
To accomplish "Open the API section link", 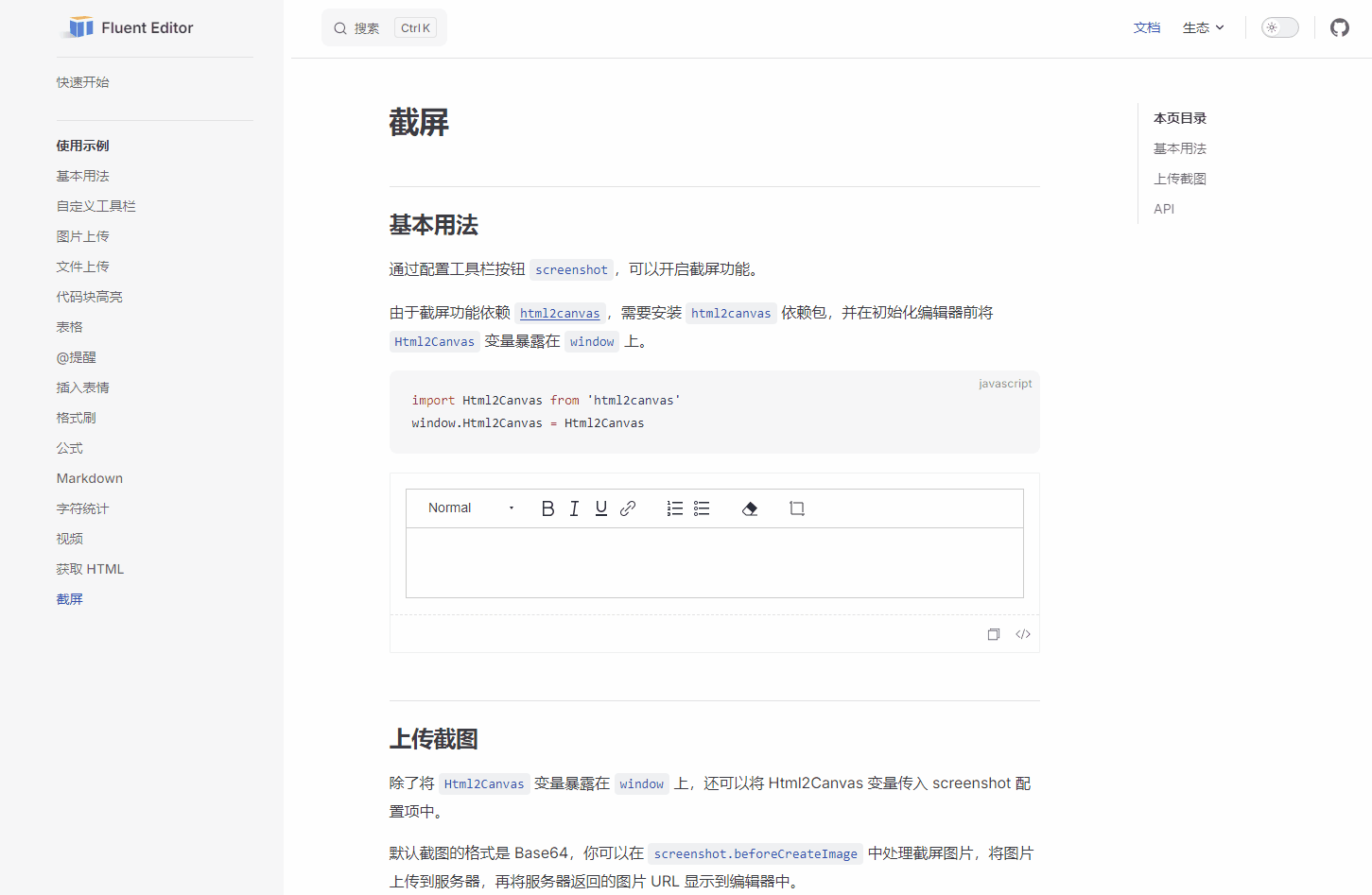I will [x=1164, y=209].
